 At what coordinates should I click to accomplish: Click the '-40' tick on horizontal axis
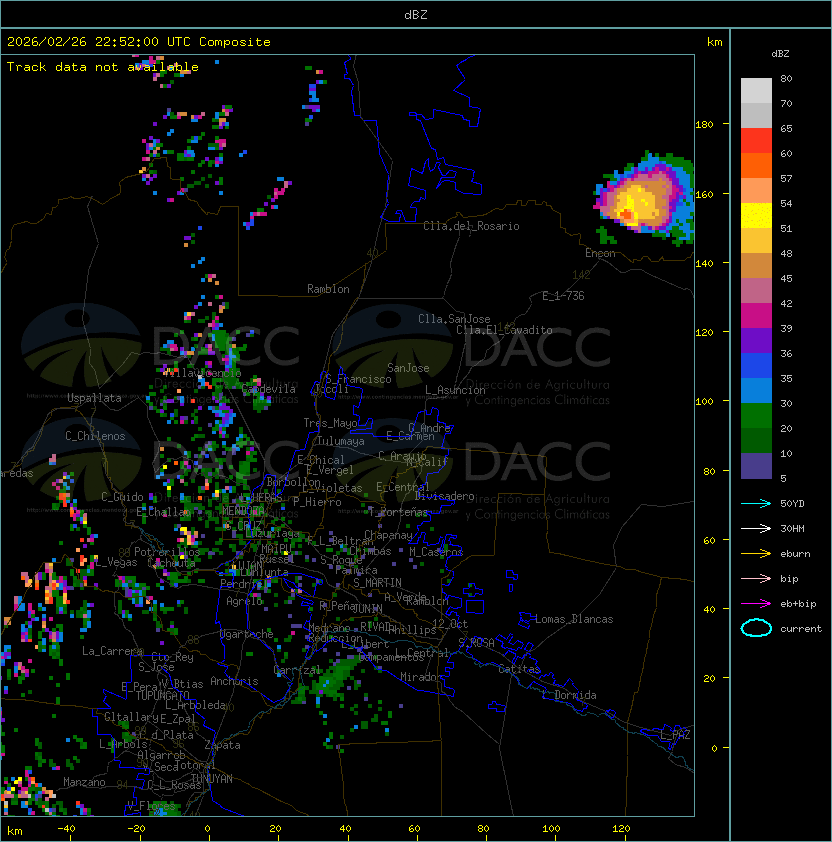tap(66, 829)
